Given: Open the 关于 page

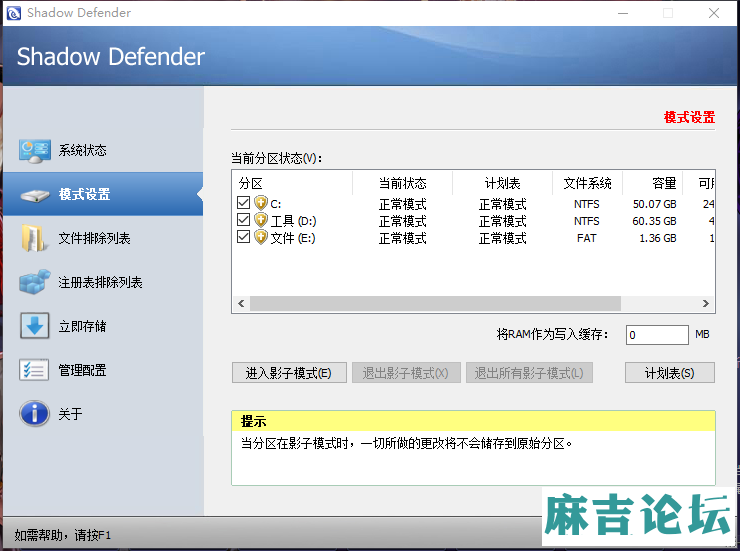Looking at the screenshot, I should (103, 414).
